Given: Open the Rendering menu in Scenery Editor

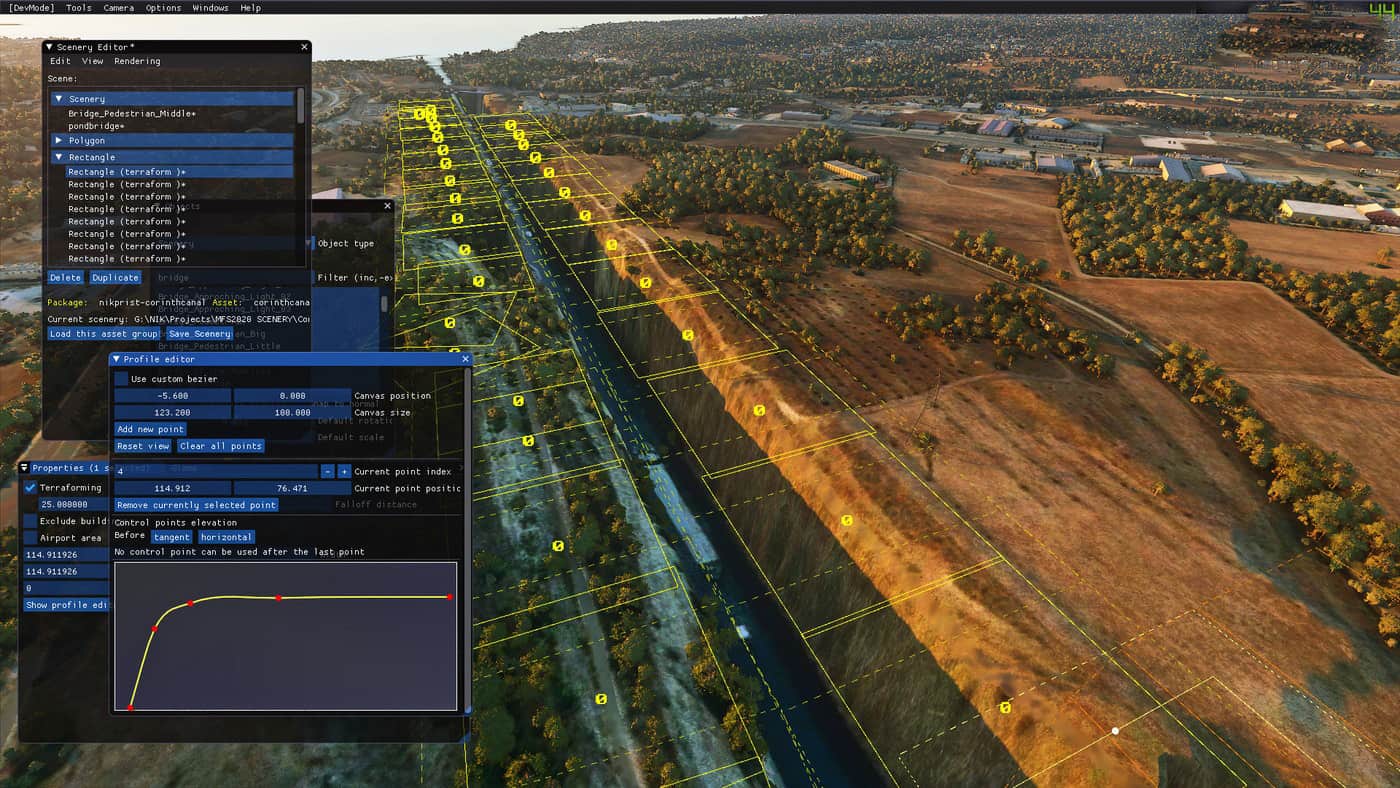Looking at the screenshot, I should (137, 61).
